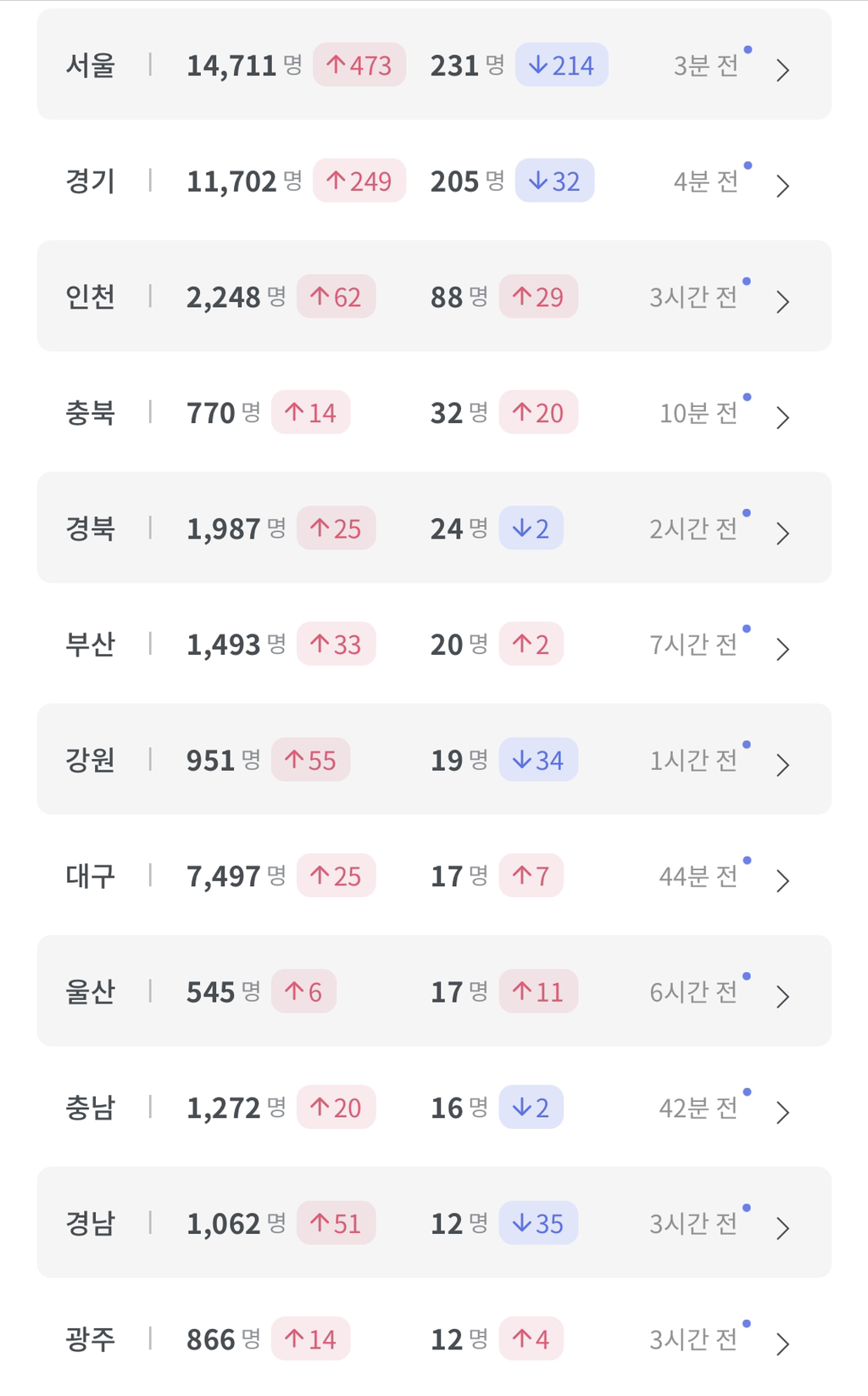The height and width of the screenshot is (1396, 868).
Task: Click the 1,062명 count for 경남
Action: 236,1224
